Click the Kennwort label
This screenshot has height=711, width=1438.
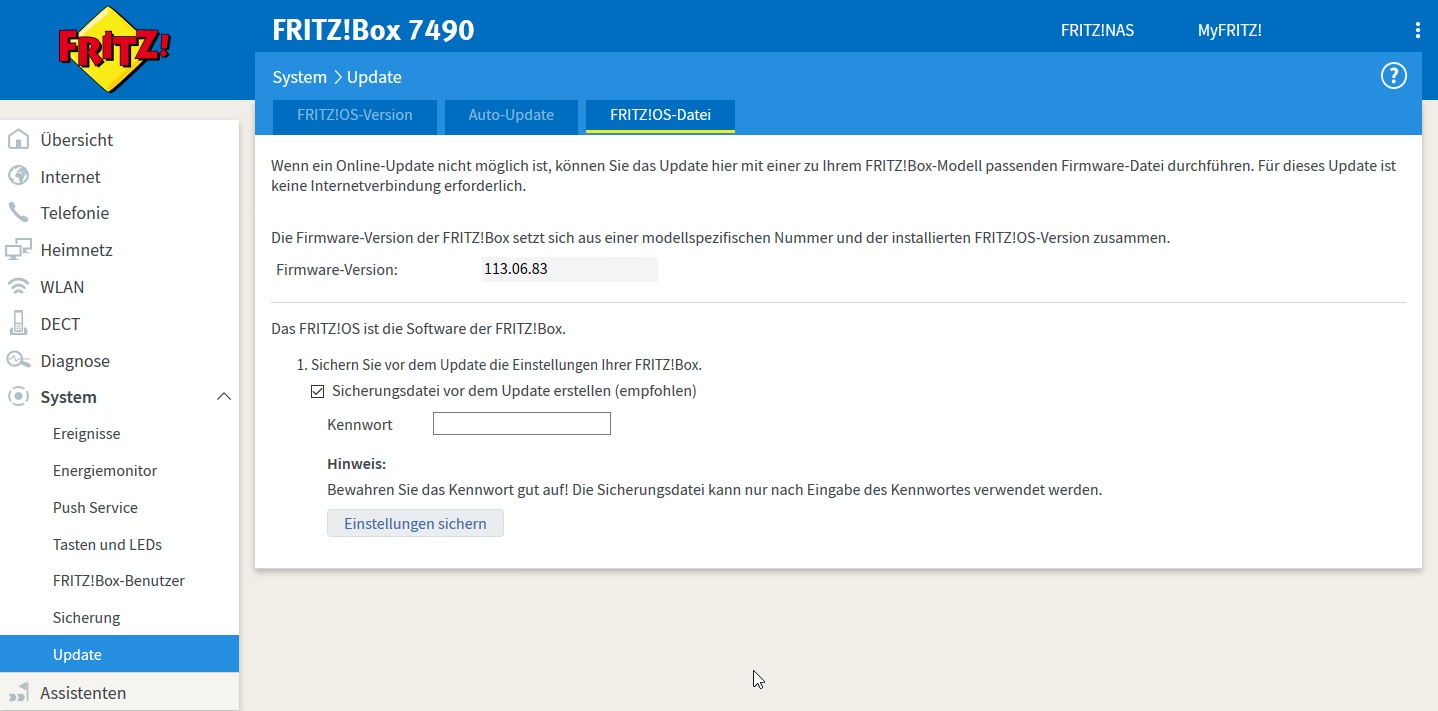click(x=360, y=424)
